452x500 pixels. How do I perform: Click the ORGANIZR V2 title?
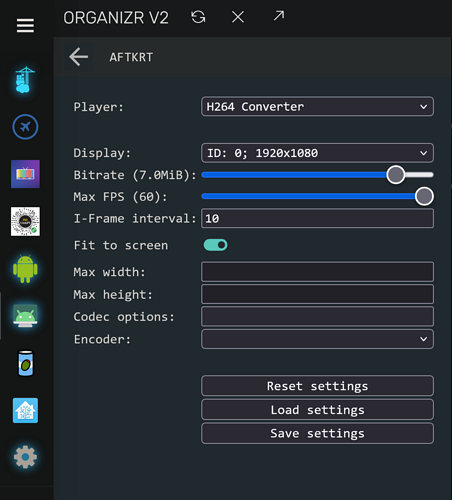[116, 18]
